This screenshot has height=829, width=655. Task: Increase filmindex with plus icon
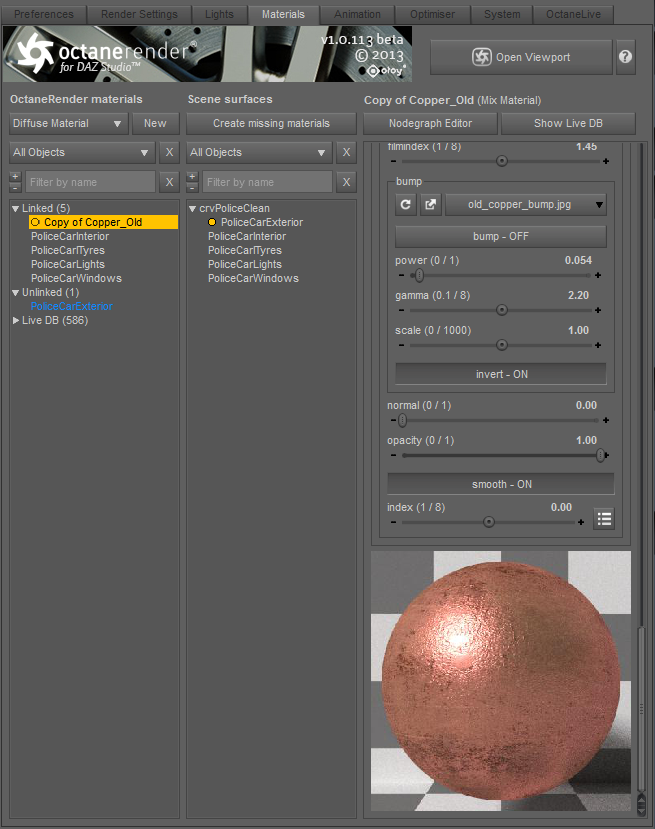point(606,161)
